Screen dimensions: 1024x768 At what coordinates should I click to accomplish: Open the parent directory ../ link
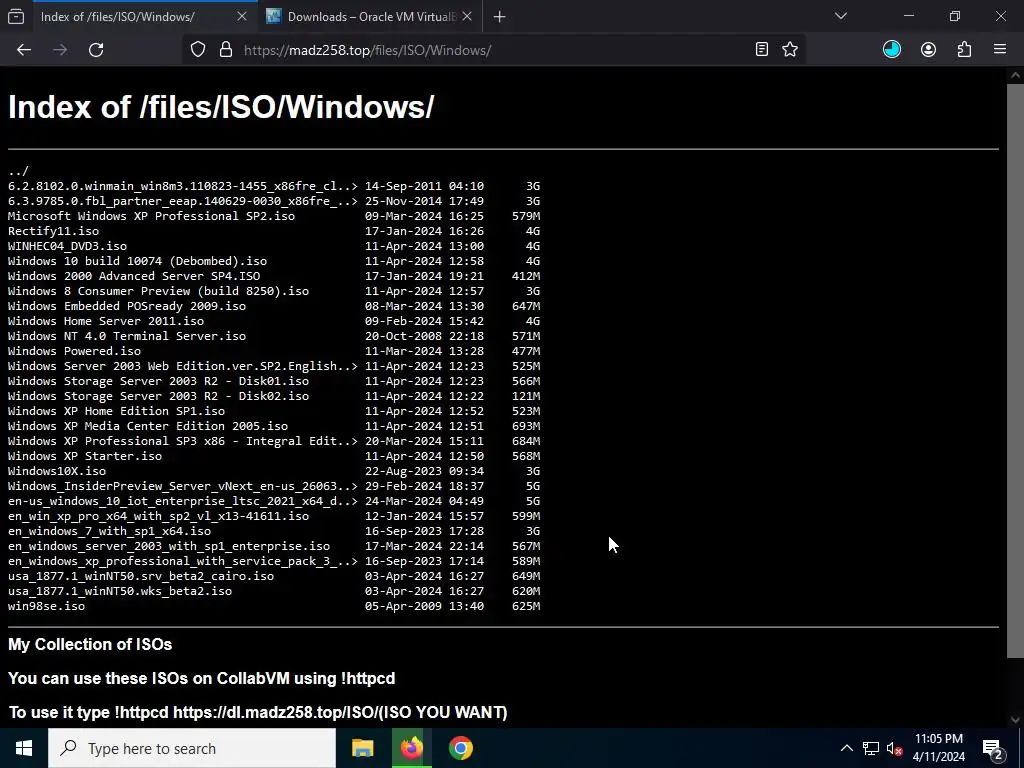(18, 171)
